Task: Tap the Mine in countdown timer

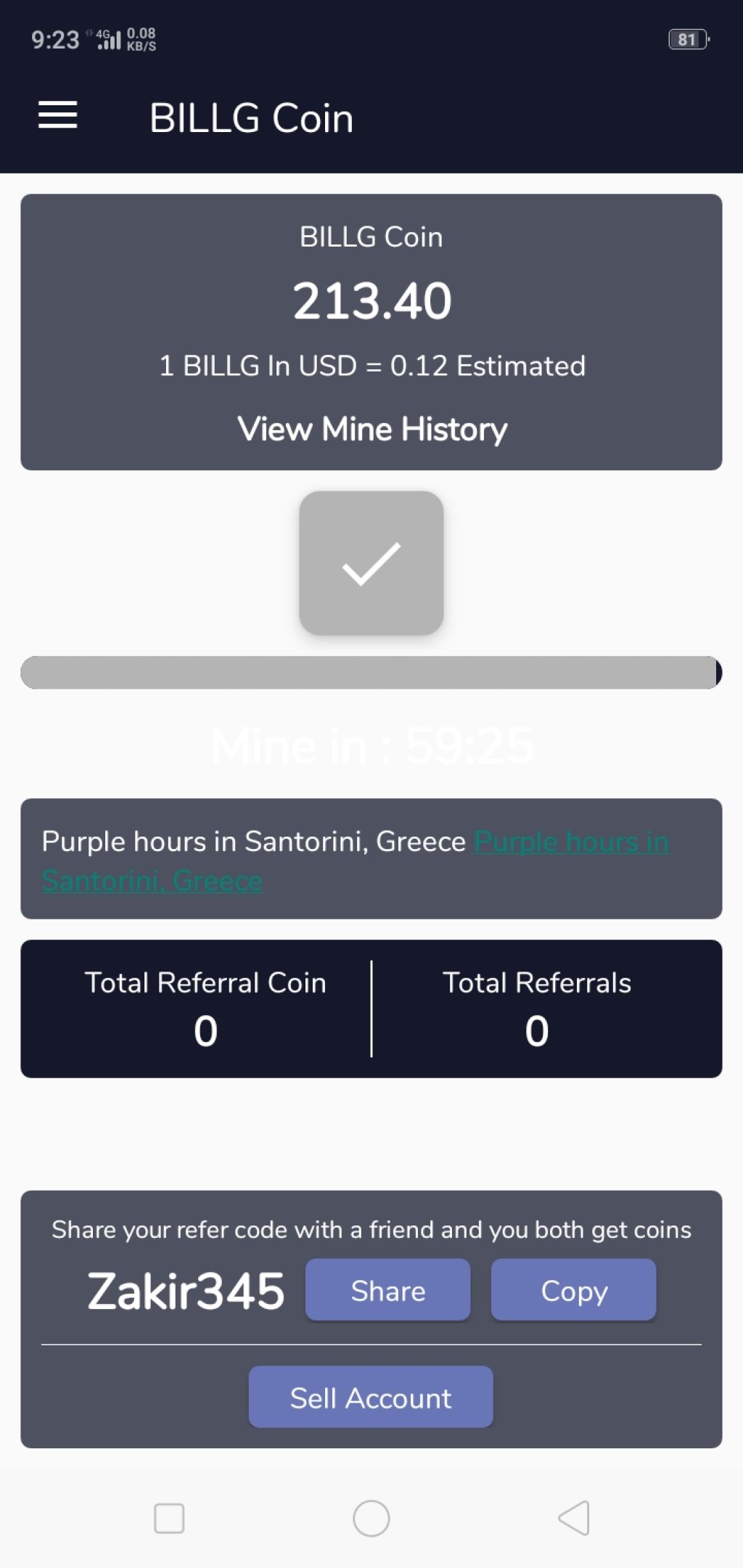Action: click(372, 745)
